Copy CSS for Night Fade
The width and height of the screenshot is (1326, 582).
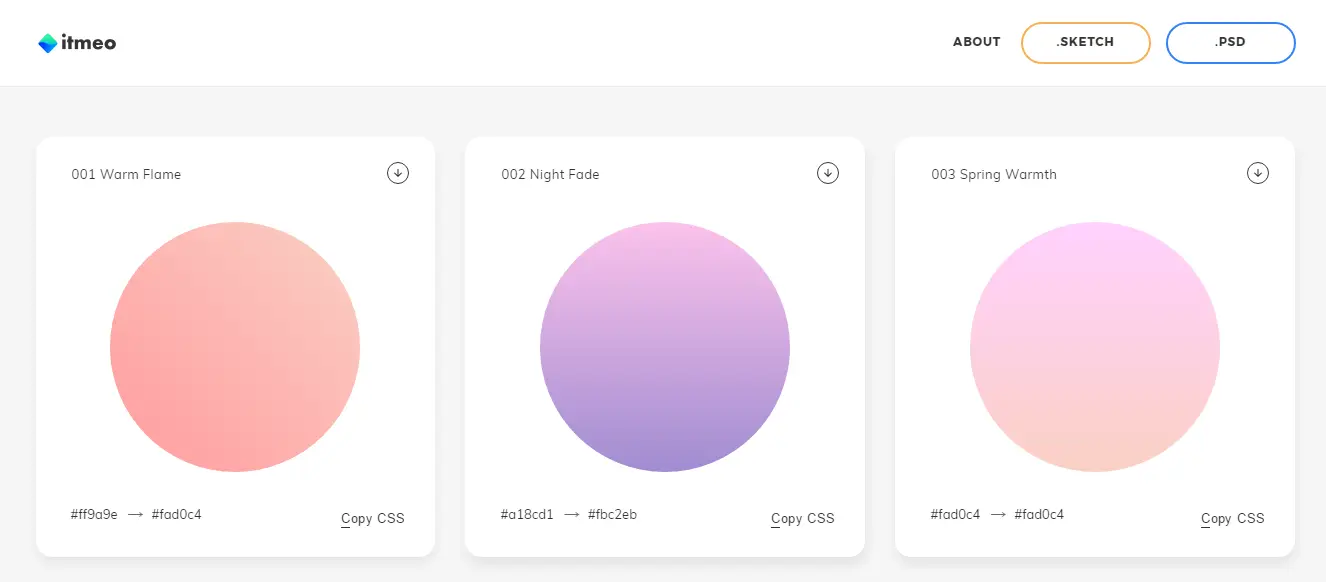pos(803,518)
